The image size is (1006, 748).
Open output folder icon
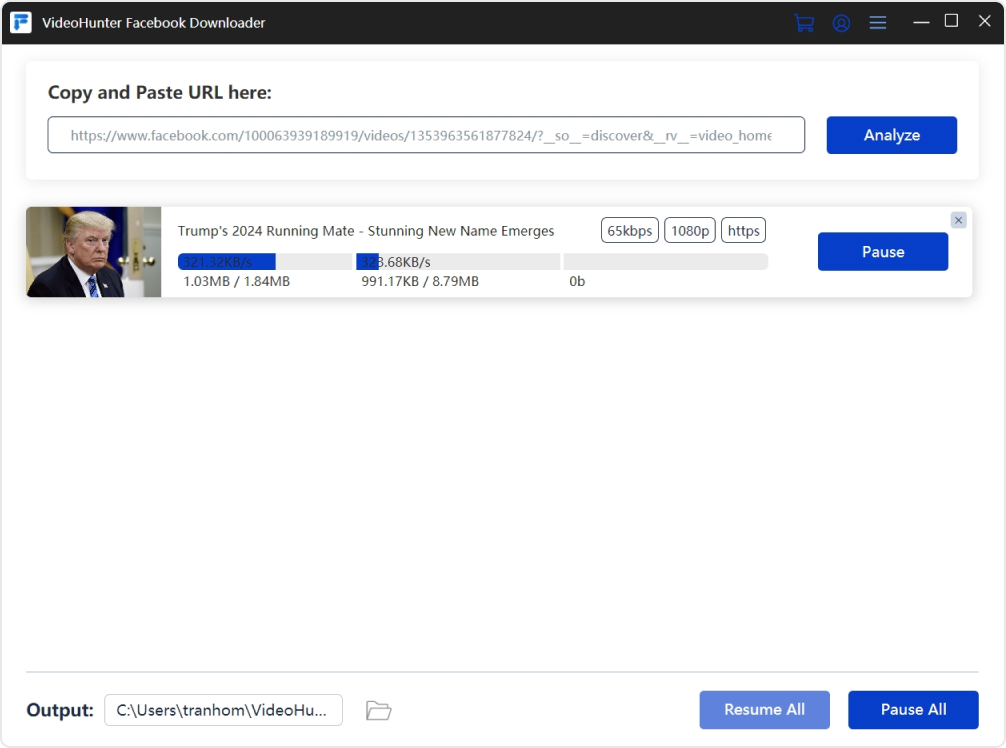379,710
